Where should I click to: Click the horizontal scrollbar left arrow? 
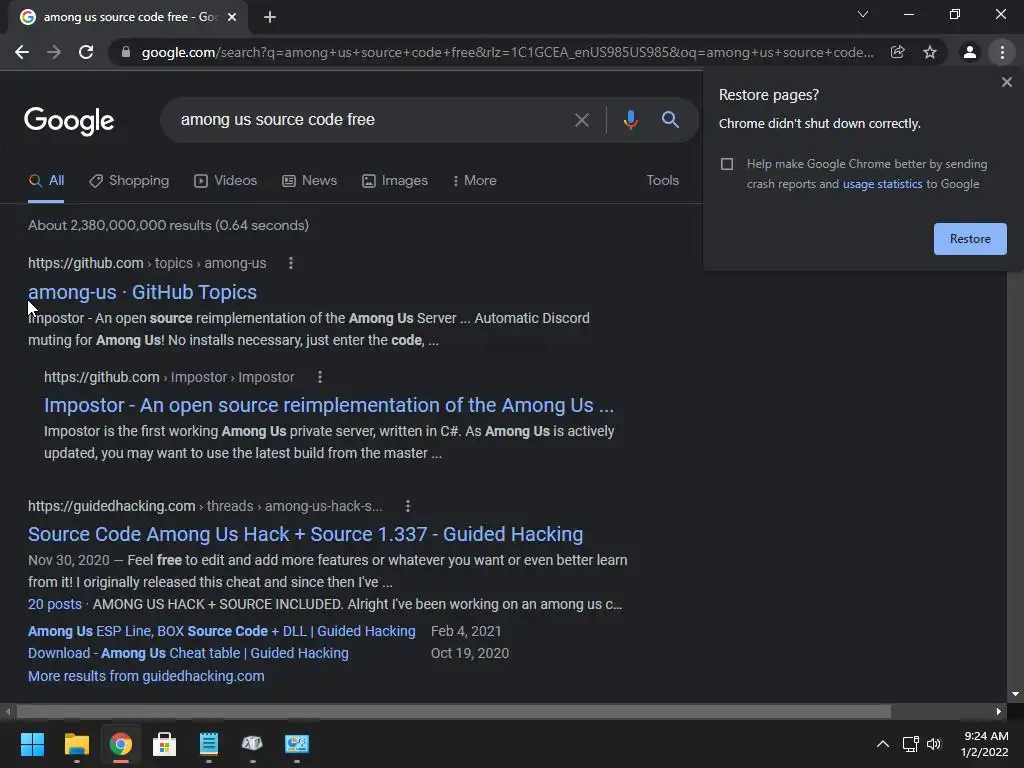pos(8,711)
